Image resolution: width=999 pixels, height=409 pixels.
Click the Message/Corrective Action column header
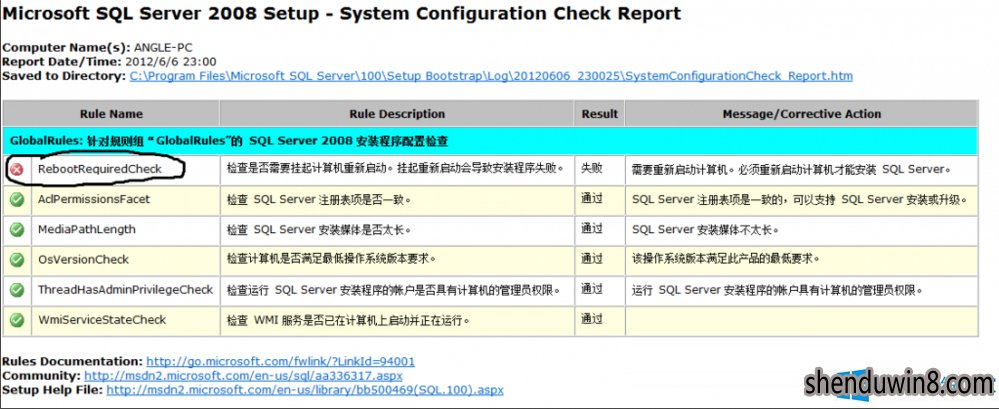click(x=801, y=114)
